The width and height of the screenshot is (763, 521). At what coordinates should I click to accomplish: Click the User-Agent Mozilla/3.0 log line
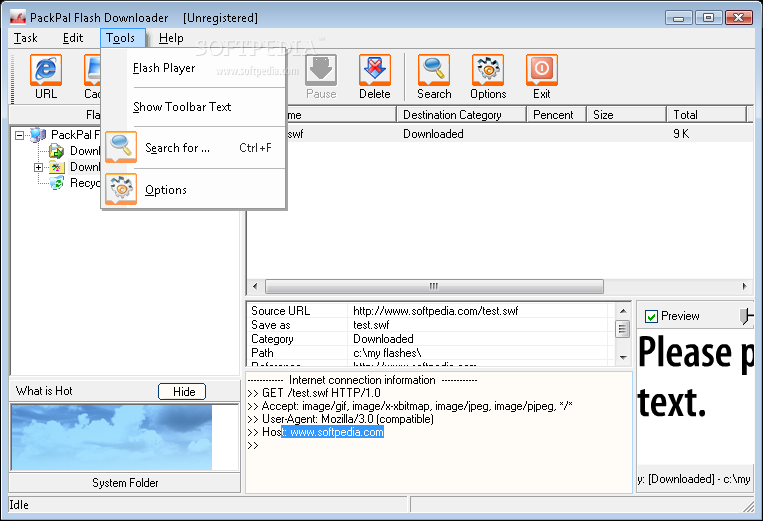pyautogui.click(x=340, y=419)
